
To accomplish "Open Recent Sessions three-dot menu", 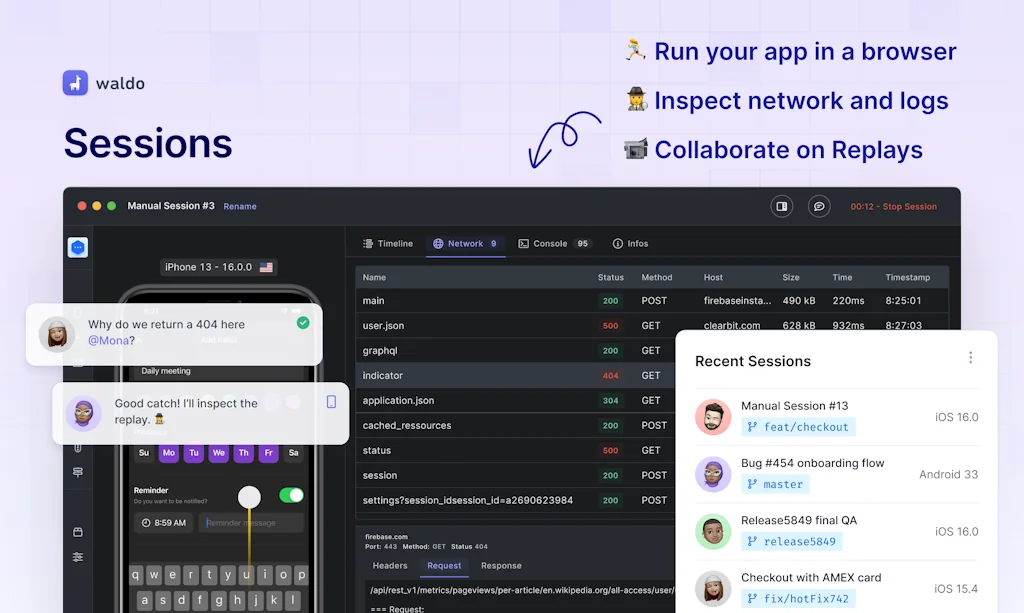I will 970,358.
